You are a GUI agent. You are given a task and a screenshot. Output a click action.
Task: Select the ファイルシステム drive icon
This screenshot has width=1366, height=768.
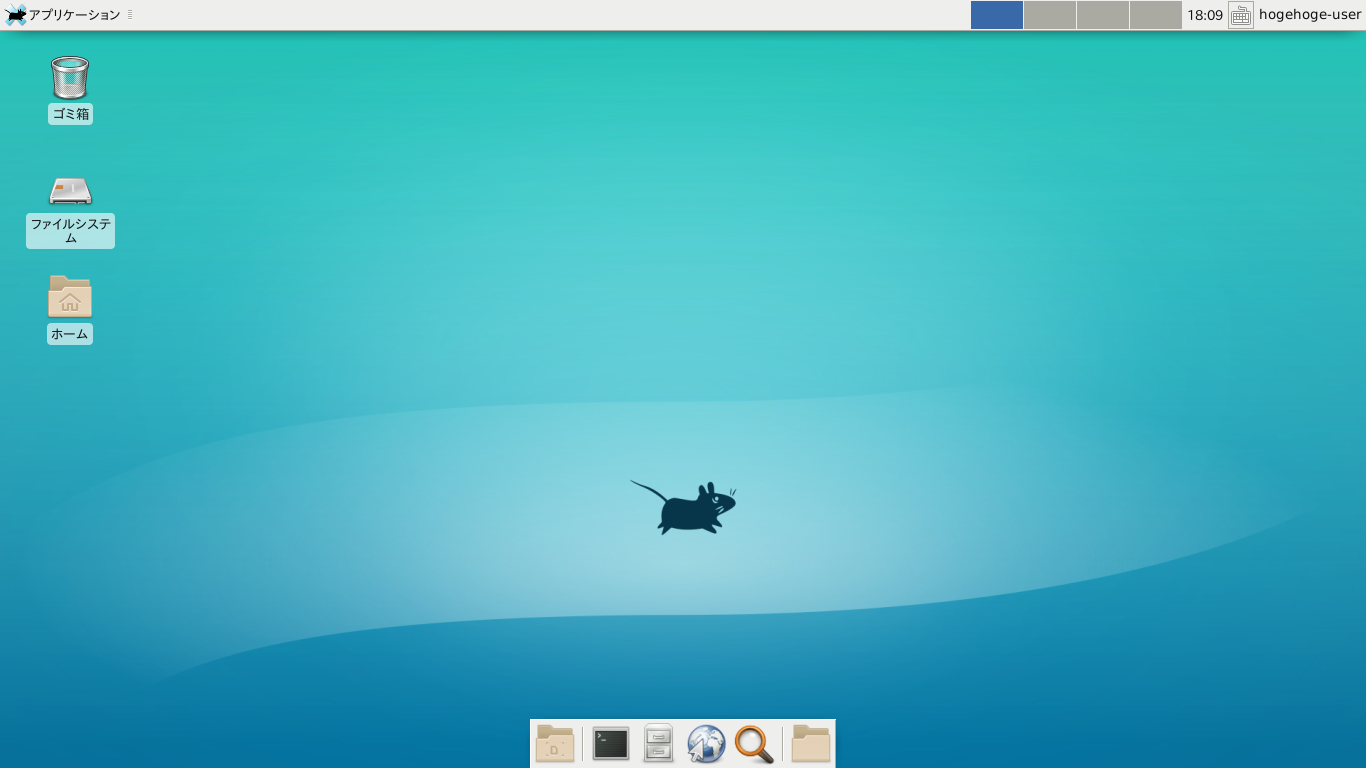point(70,190)
